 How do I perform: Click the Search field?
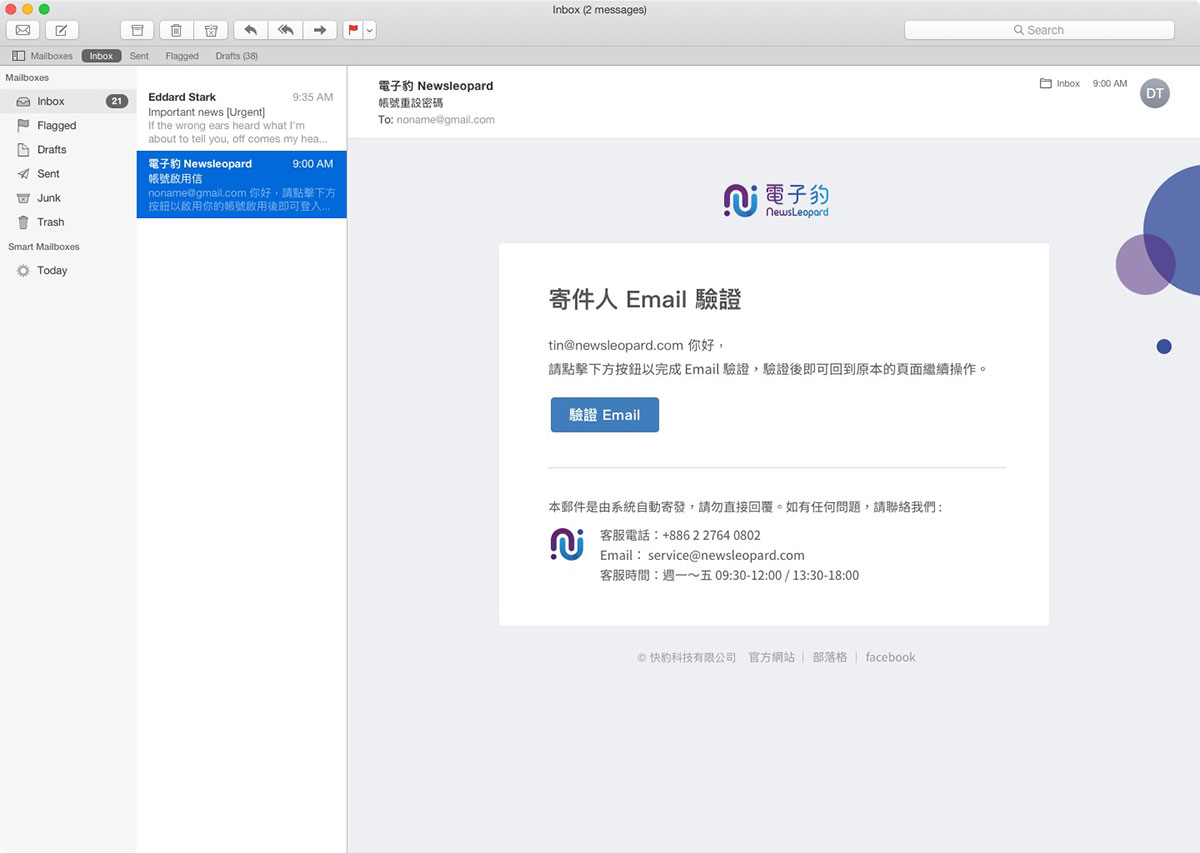pyautogui.click(x=1039, y=30)
